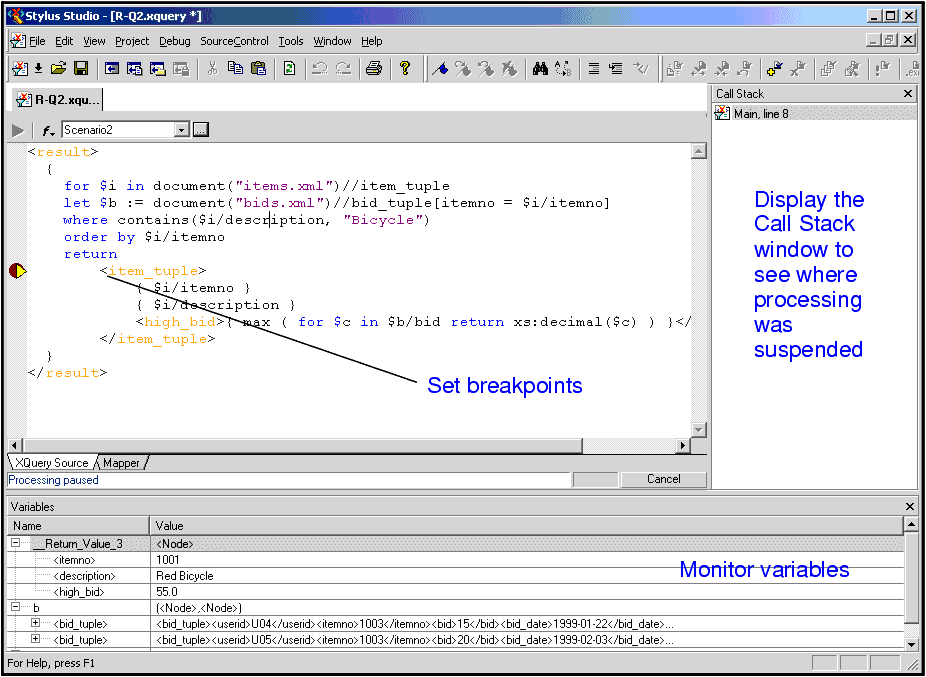Click the Find binoculars icon
The width and height of the screenshot is (926, 677).
point(540,68)
